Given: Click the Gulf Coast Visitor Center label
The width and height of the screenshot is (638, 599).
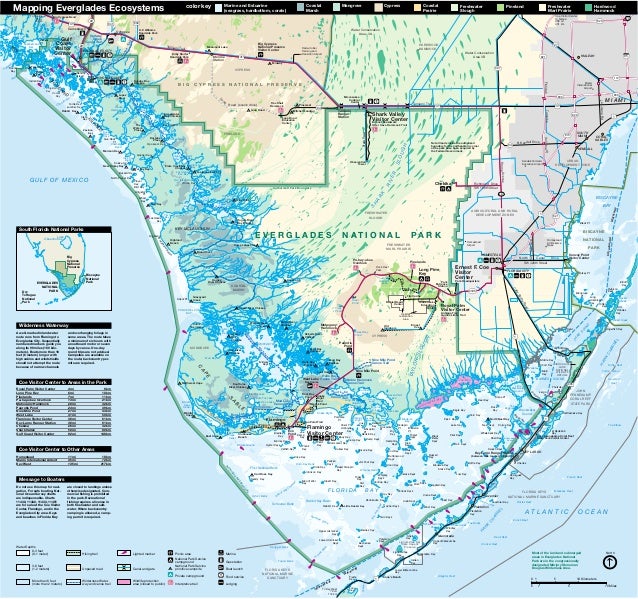Looking at the screenshot, I should (63, 46).
